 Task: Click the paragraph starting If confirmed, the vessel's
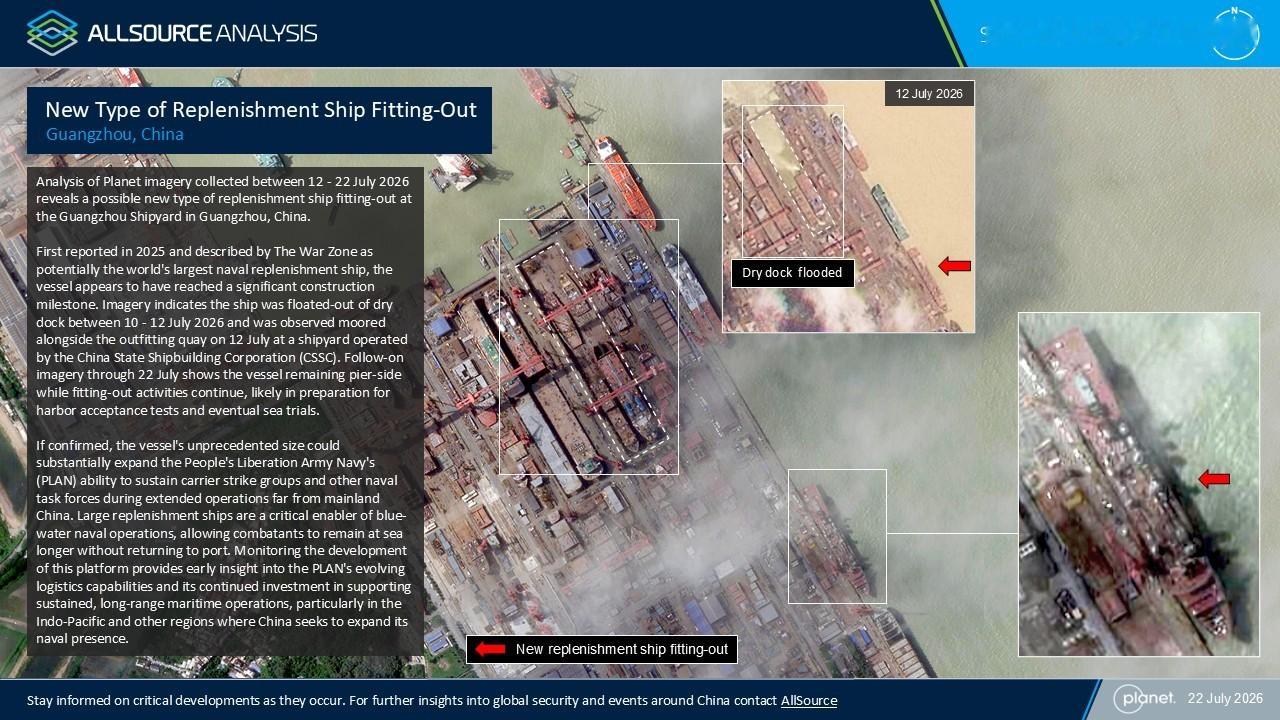click(223, 542)
